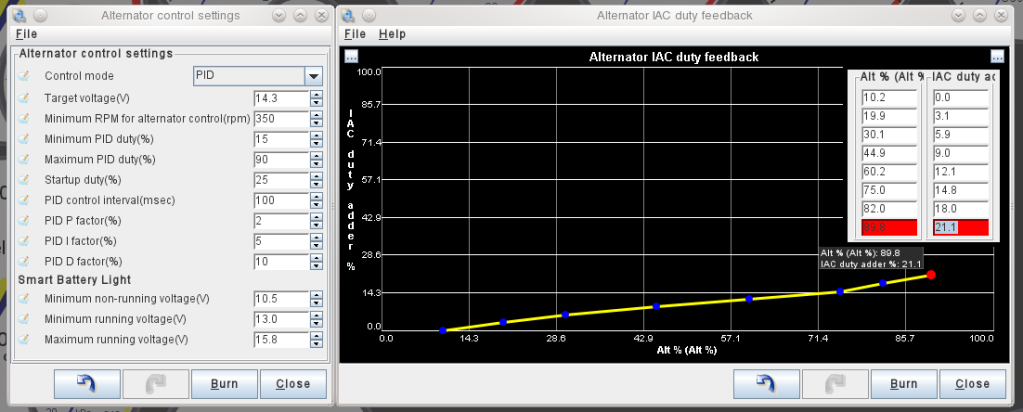Click the top-left ellipsis button on the graph
Screen dimensions: 1023x412
(351, 57)
